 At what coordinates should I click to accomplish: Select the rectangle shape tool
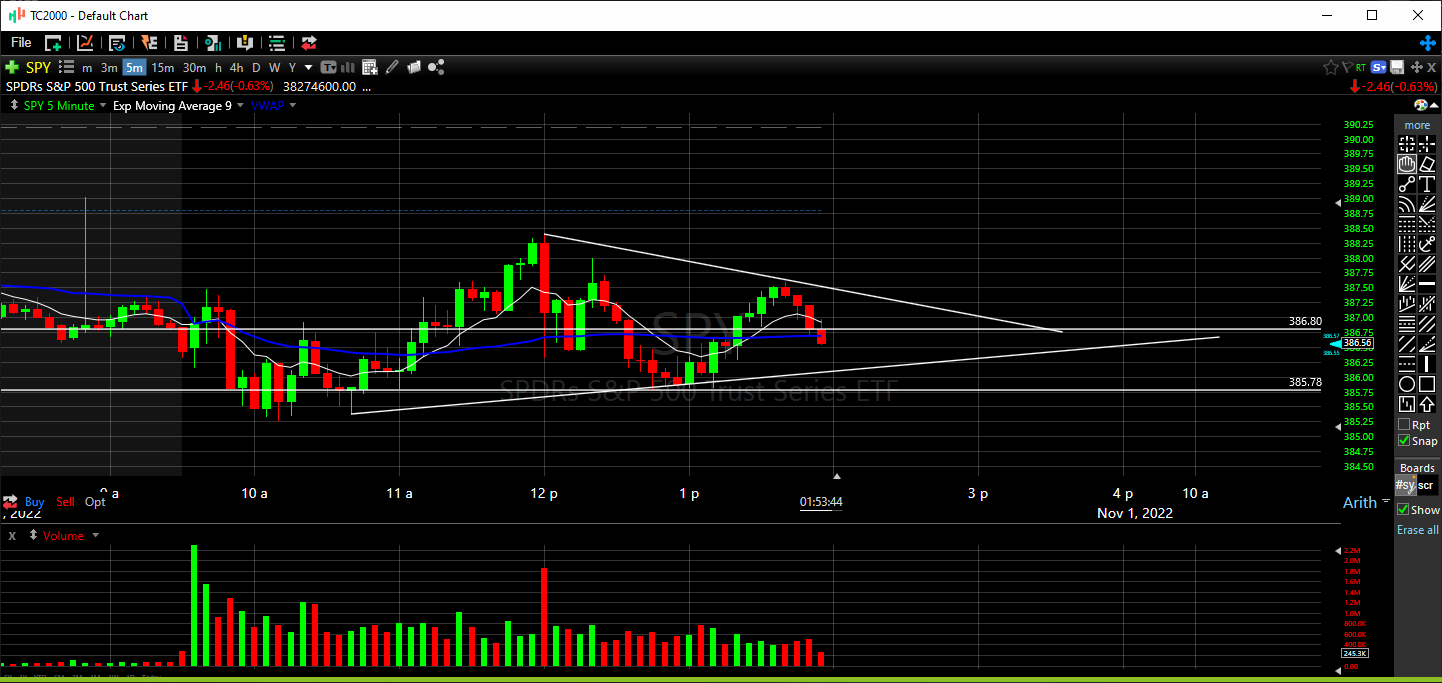coord(1427,384)
